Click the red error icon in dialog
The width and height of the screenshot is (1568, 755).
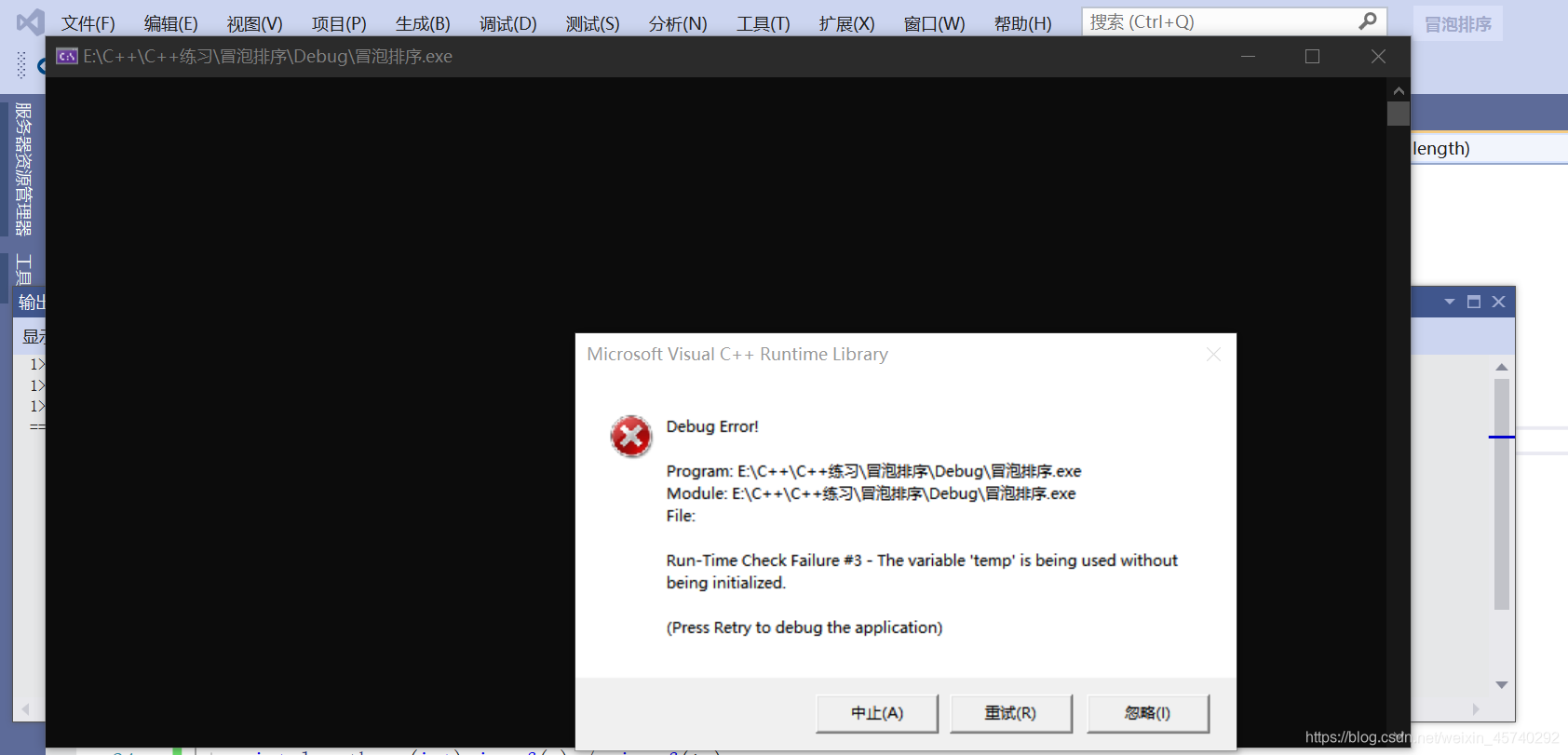coord(631,436)
